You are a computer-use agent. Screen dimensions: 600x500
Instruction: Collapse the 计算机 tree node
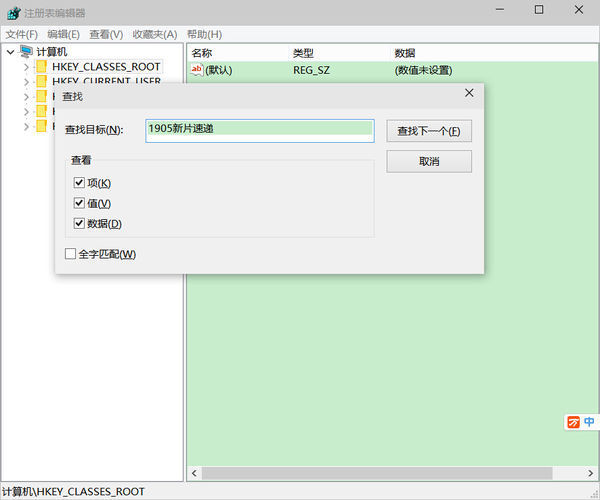[x=11, y=52]
